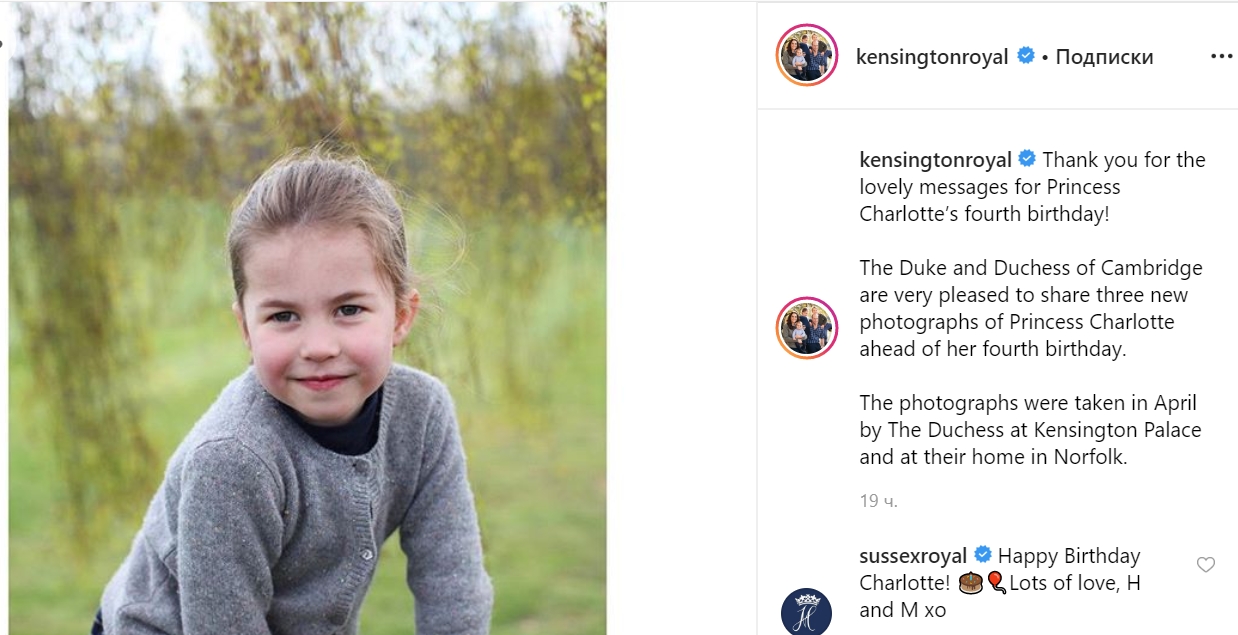Click the balloon emoji in the comment

(x=996, y=583)
